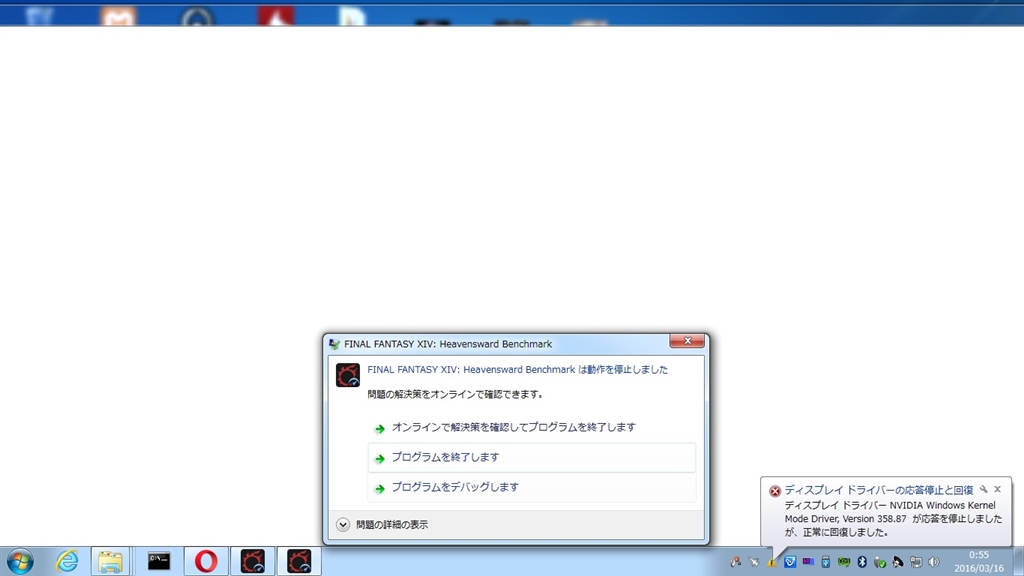Dismiss the display driver notification balloon

(x=997, y=489)
